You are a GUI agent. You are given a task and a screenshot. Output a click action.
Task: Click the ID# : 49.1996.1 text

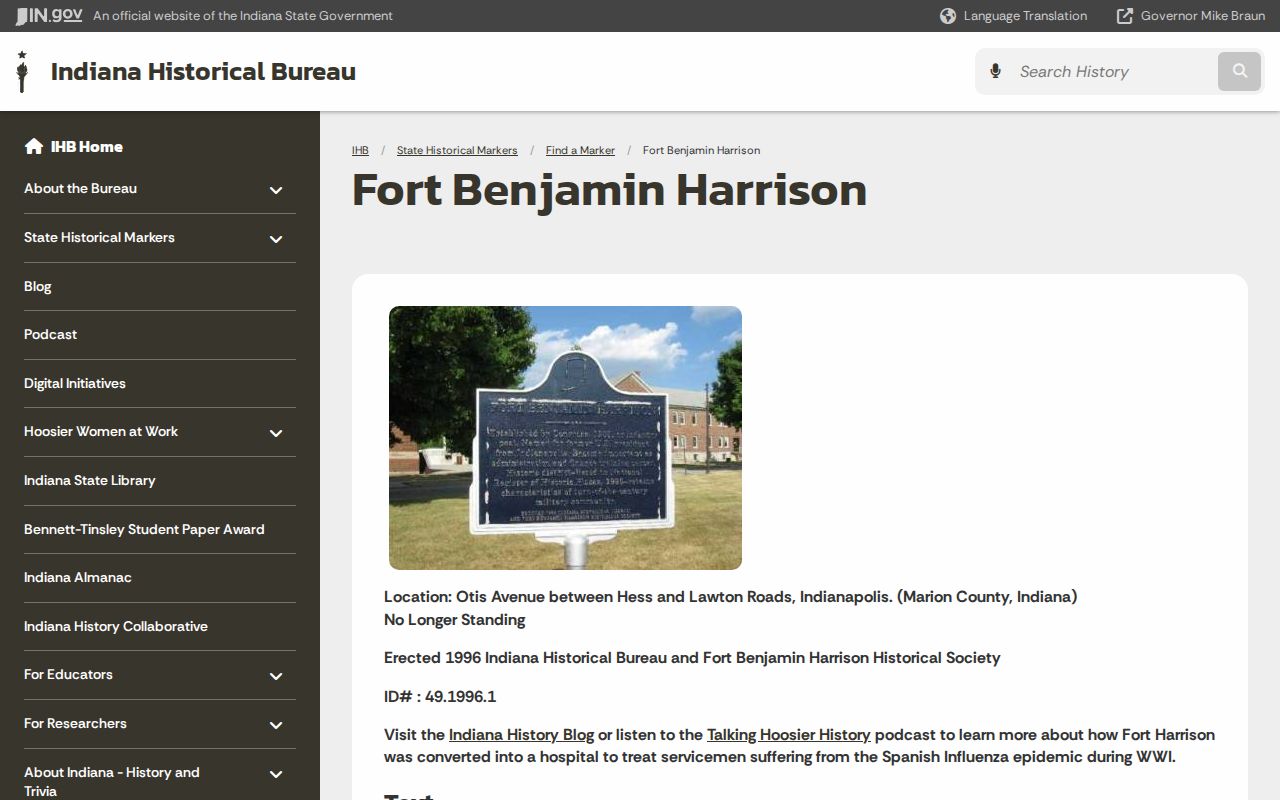(440, 696)
